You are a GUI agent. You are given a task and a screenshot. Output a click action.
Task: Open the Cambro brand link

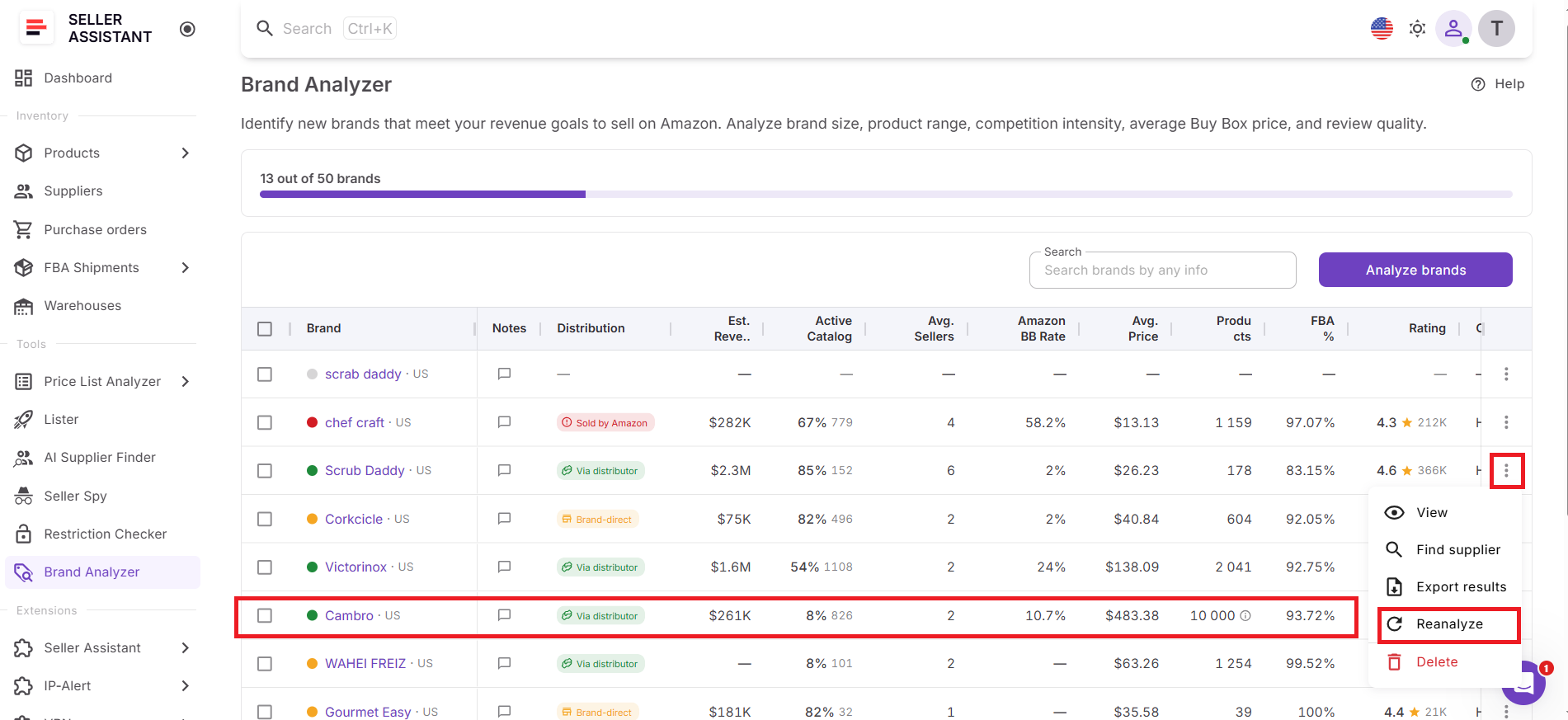(349, 616)
